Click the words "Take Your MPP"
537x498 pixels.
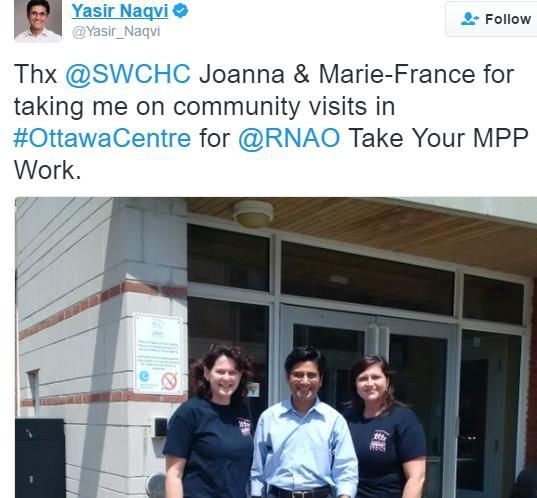coord(438,138)
